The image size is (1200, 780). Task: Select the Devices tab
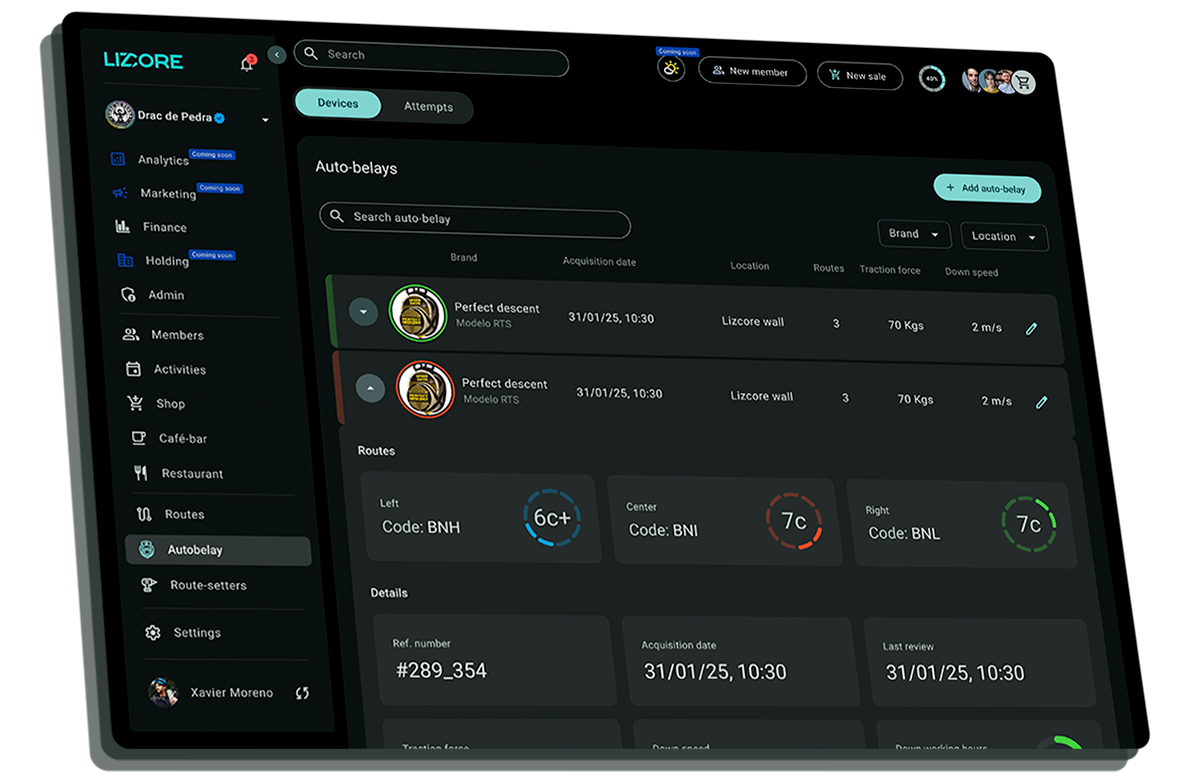pos(338,103)
